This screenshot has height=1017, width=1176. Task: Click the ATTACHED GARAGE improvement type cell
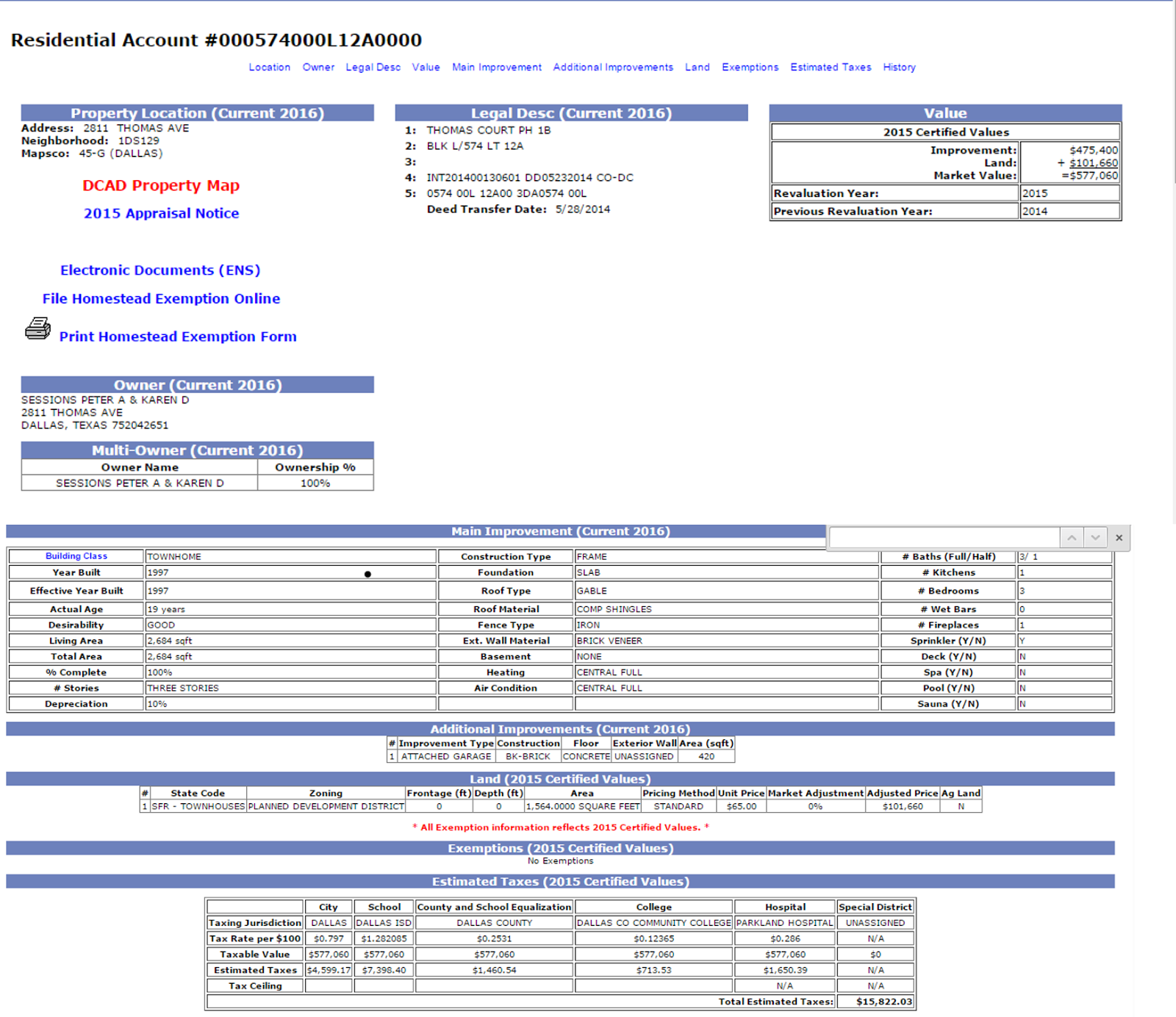click(x=446, y=756)
